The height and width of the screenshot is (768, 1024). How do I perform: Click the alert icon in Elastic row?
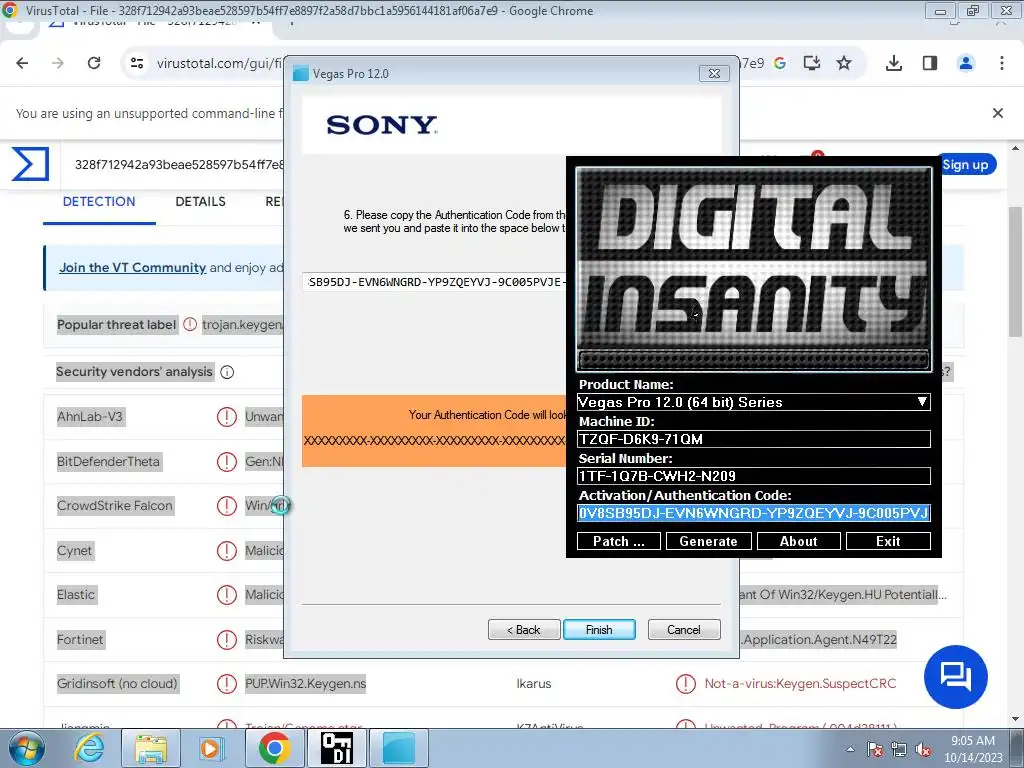tap(227, 595)
